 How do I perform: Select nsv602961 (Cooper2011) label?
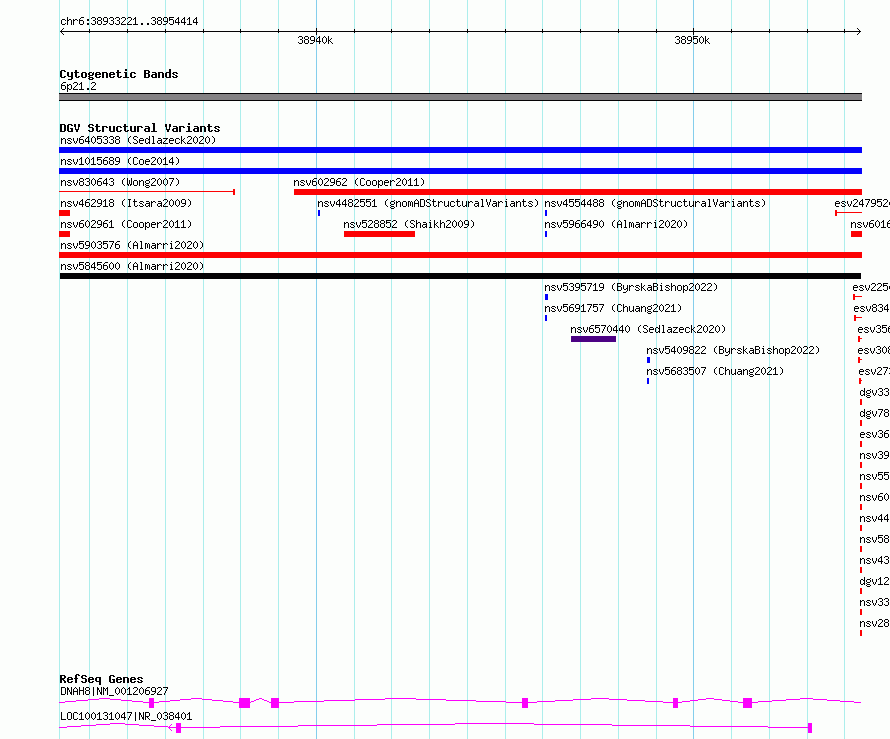(x=126, y=224)
